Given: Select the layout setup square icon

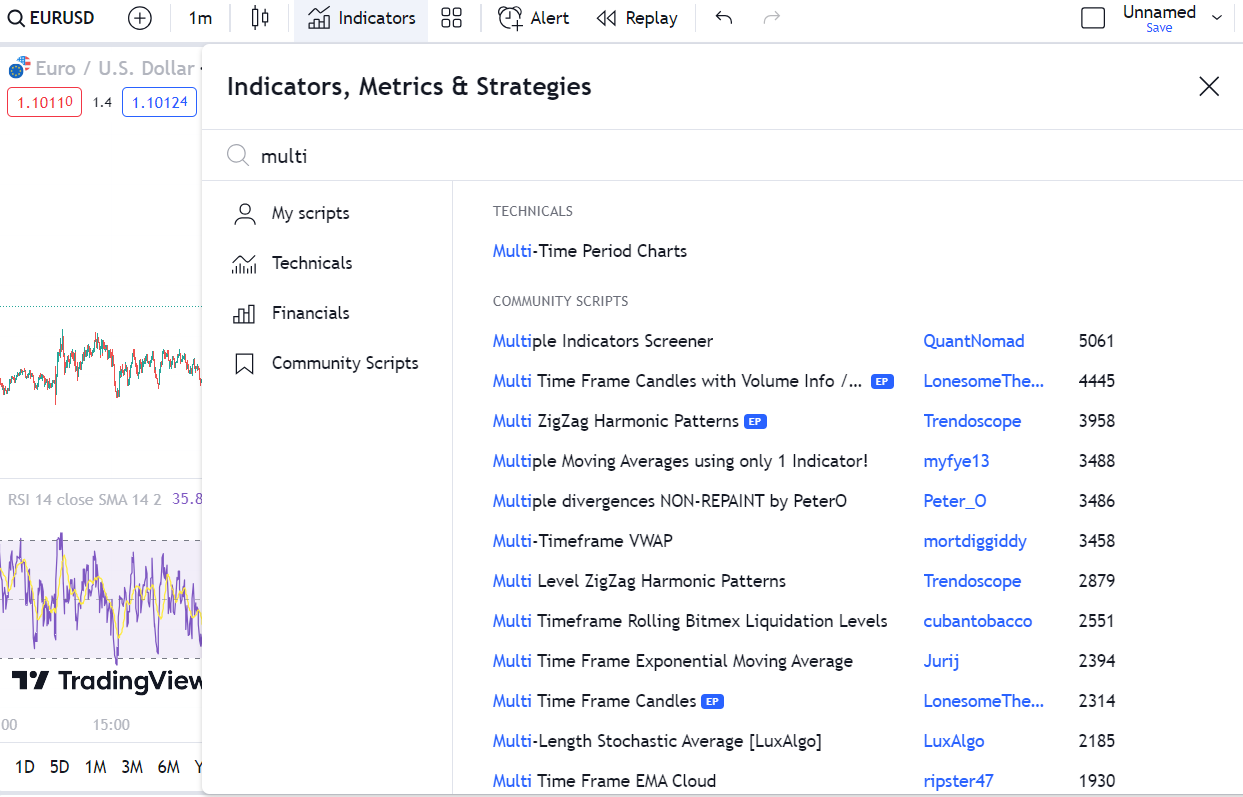Looking at the screenshot, I should click(1093, 18).
